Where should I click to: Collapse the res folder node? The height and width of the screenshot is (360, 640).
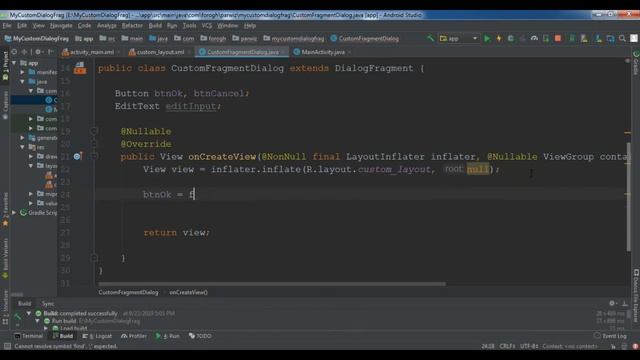[x=22, y=147]
